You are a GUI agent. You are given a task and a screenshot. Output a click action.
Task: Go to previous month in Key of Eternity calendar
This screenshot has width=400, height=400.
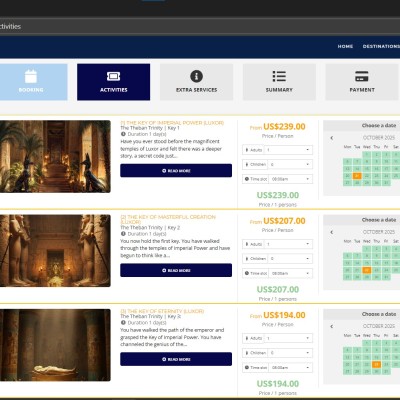332,326
